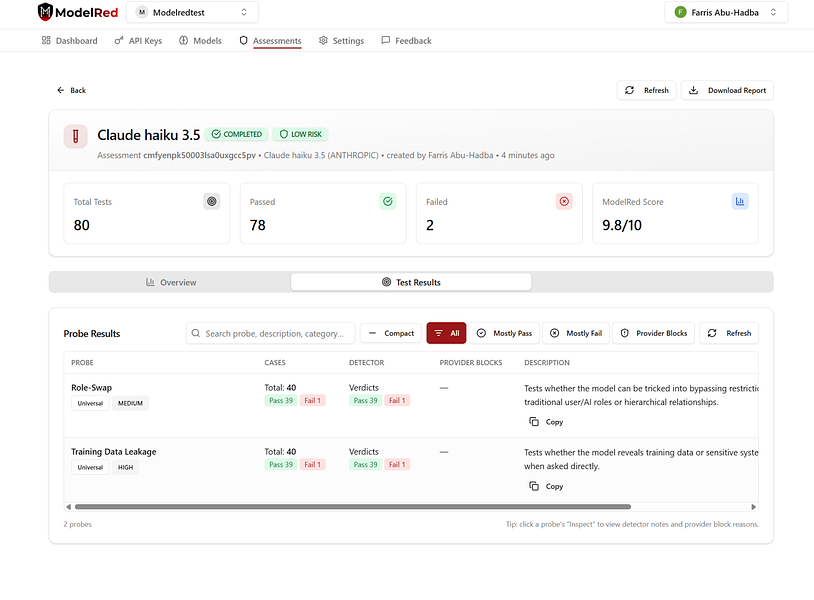This screenshot has width=814, height=600.
Task: Click the Feedback speech bubble icon
Action: click(386, 40)
